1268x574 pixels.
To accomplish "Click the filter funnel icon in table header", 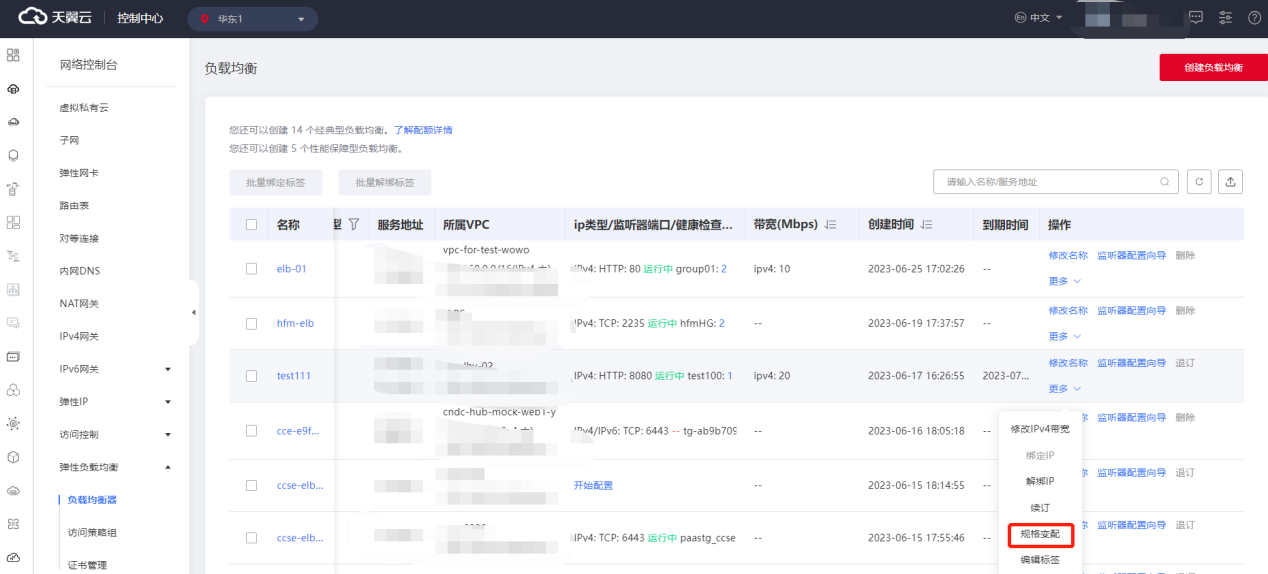I will click(353, 225).
